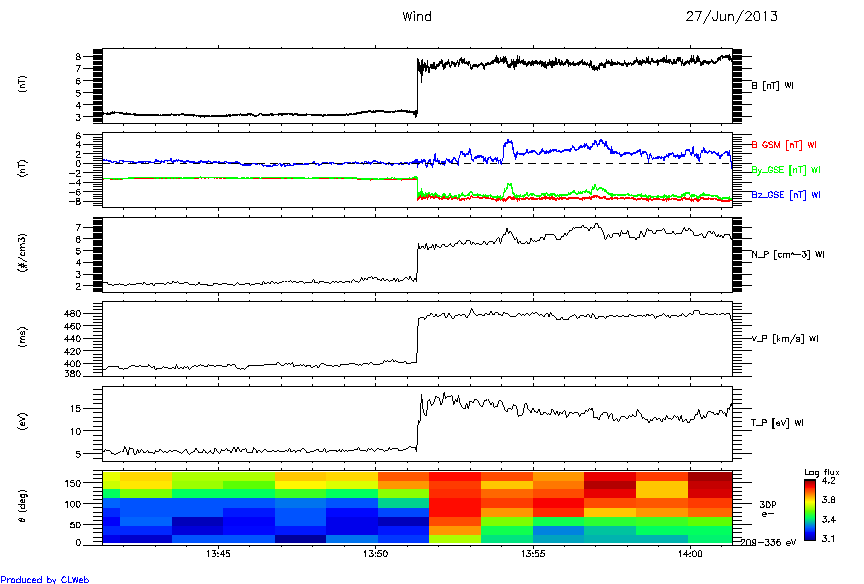The width and height of the screenshot is (864, 584).
Task: Click the date '27/Jun/2013'
Action: click(732, 17)
